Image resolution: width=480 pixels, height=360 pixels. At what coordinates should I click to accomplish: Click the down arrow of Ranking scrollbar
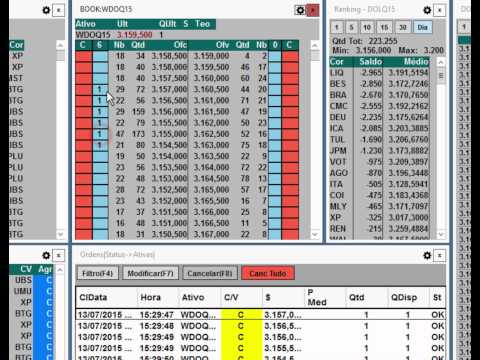coord(441,235)
